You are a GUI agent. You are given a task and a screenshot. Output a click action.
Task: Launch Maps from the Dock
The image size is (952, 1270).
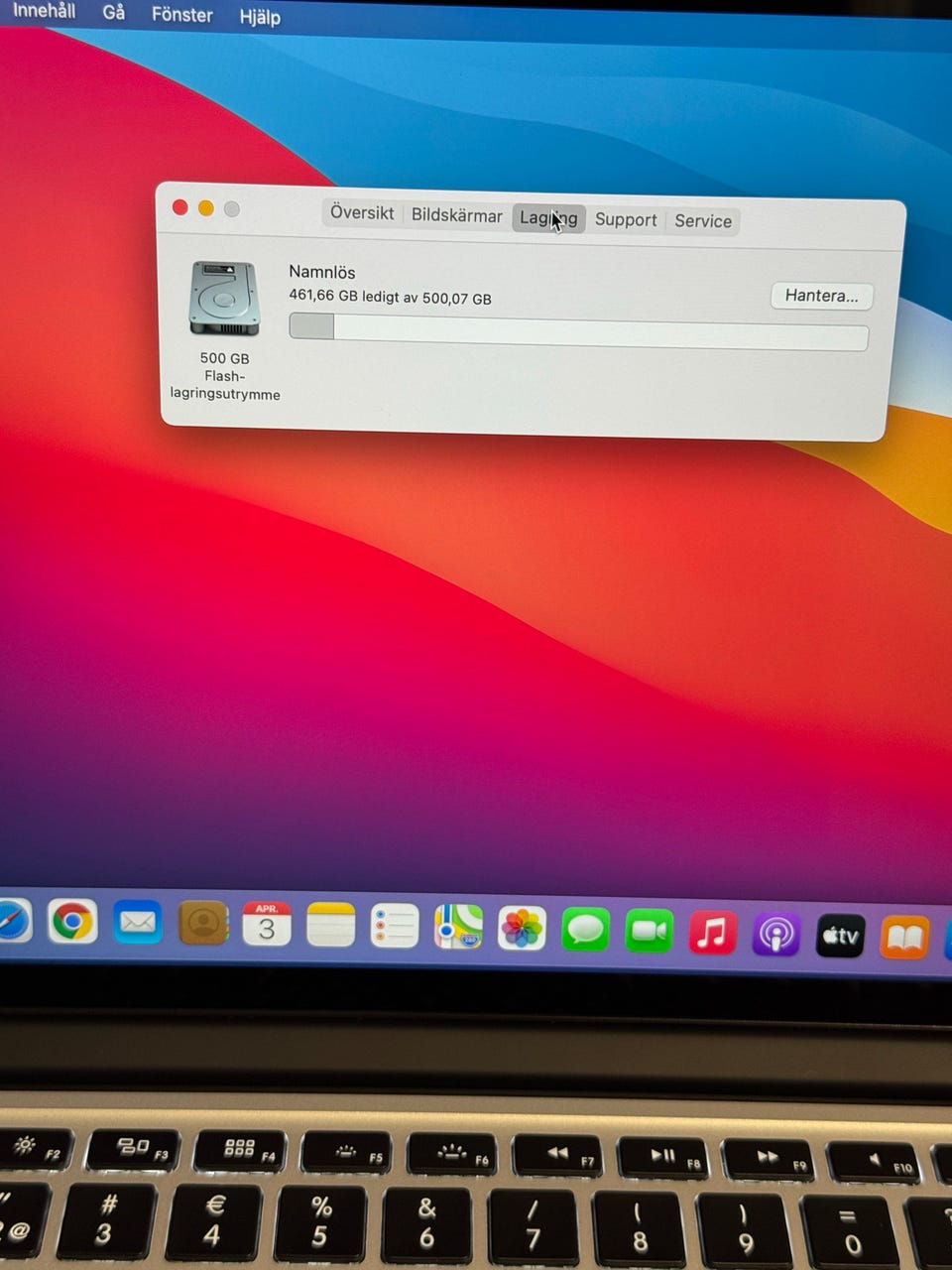point(458,928)
